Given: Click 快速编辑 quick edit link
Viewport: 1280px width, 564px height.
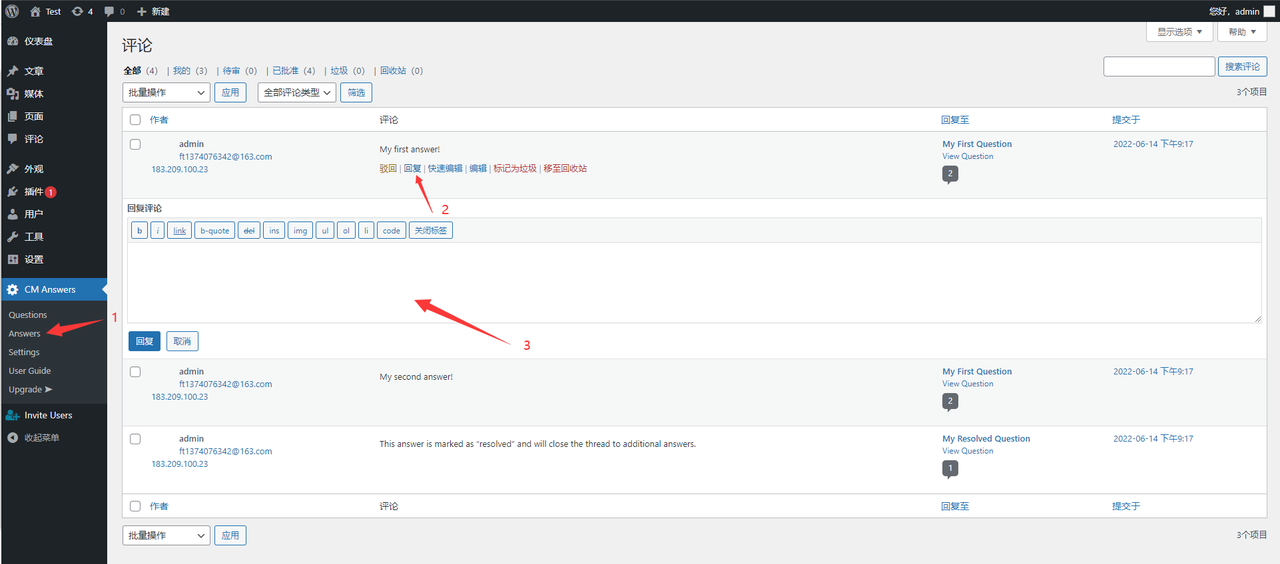Looking at the screenshot, I should coord(445,168).
